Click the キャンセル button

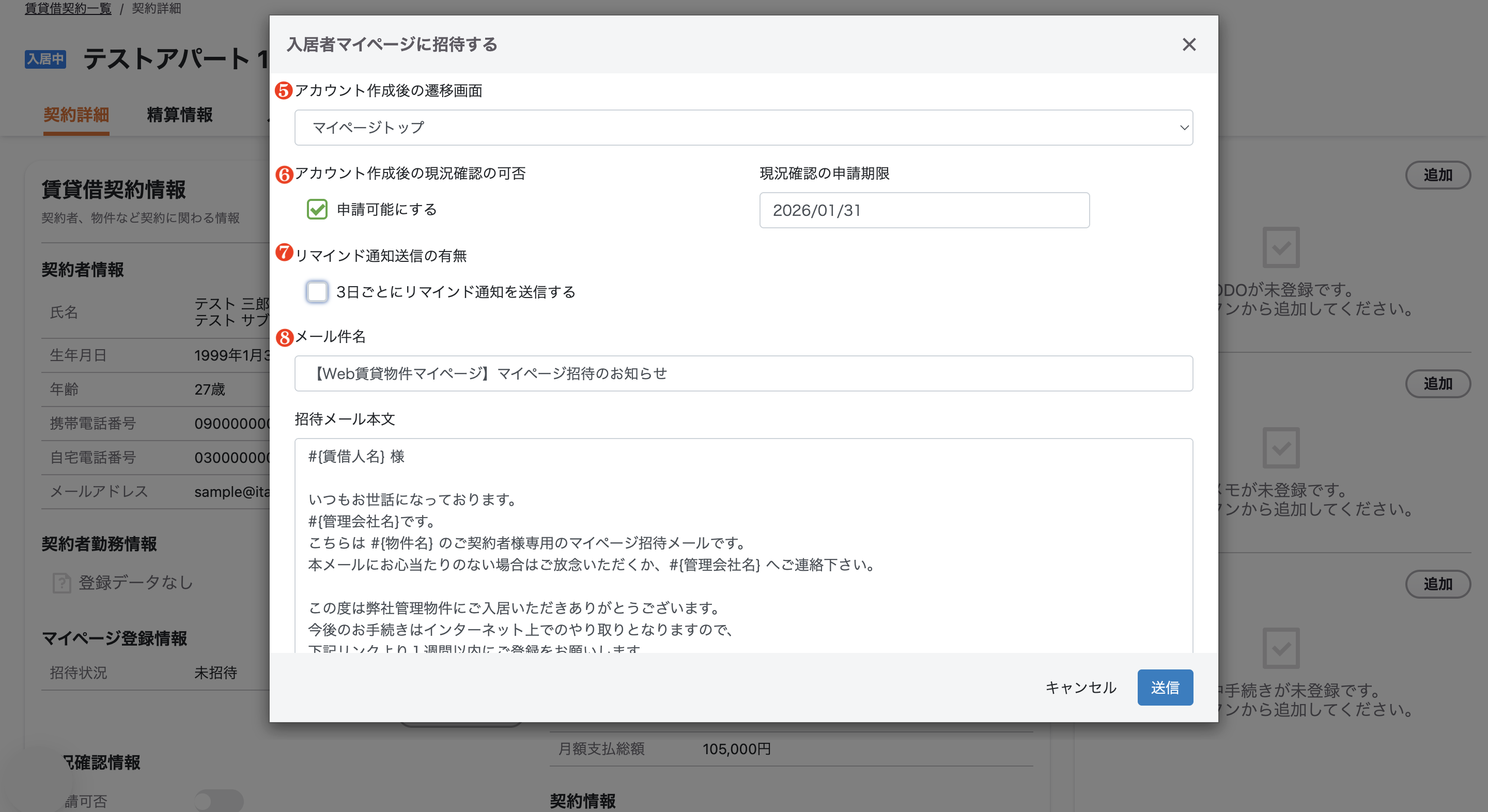[1081, 687]
